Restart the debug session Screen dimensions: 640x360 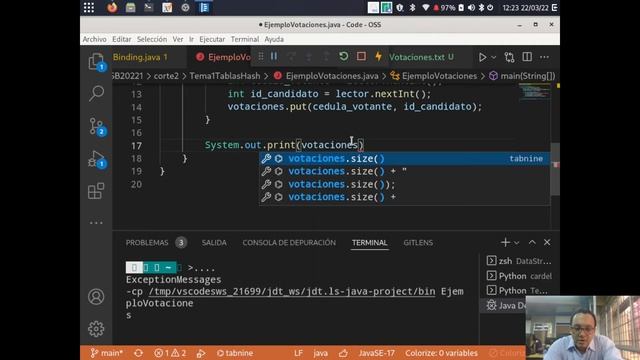[343, 56]
